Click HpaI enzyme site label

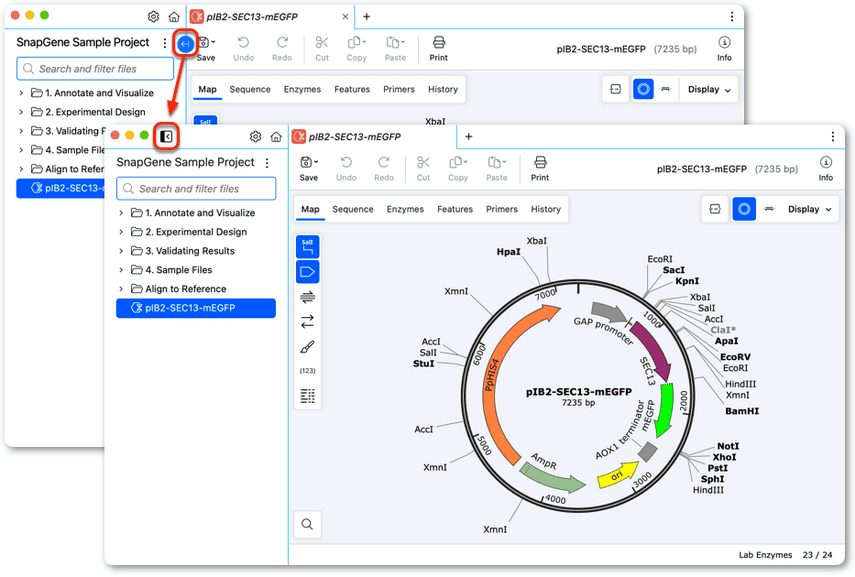coord(508,252)
